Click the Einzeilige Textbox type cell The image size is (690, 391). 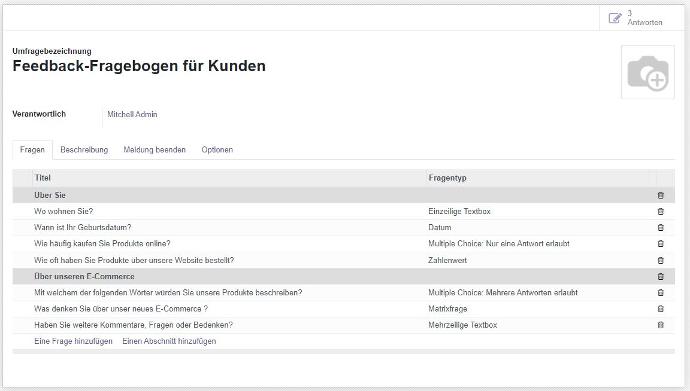pyautogui.click(x=459, y=212)
